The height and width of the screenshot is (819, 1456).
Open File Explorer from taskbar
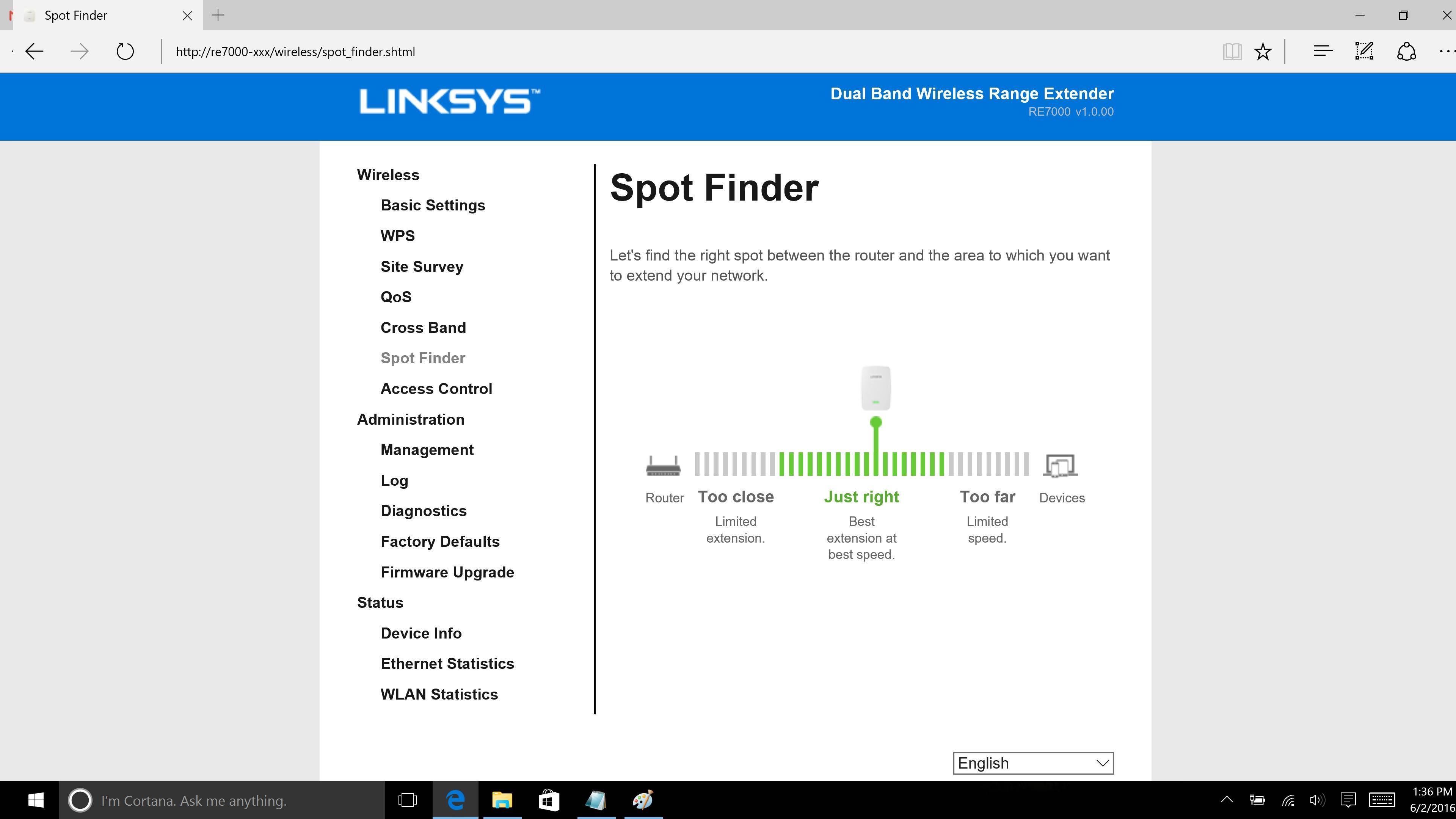coord(502,800)
